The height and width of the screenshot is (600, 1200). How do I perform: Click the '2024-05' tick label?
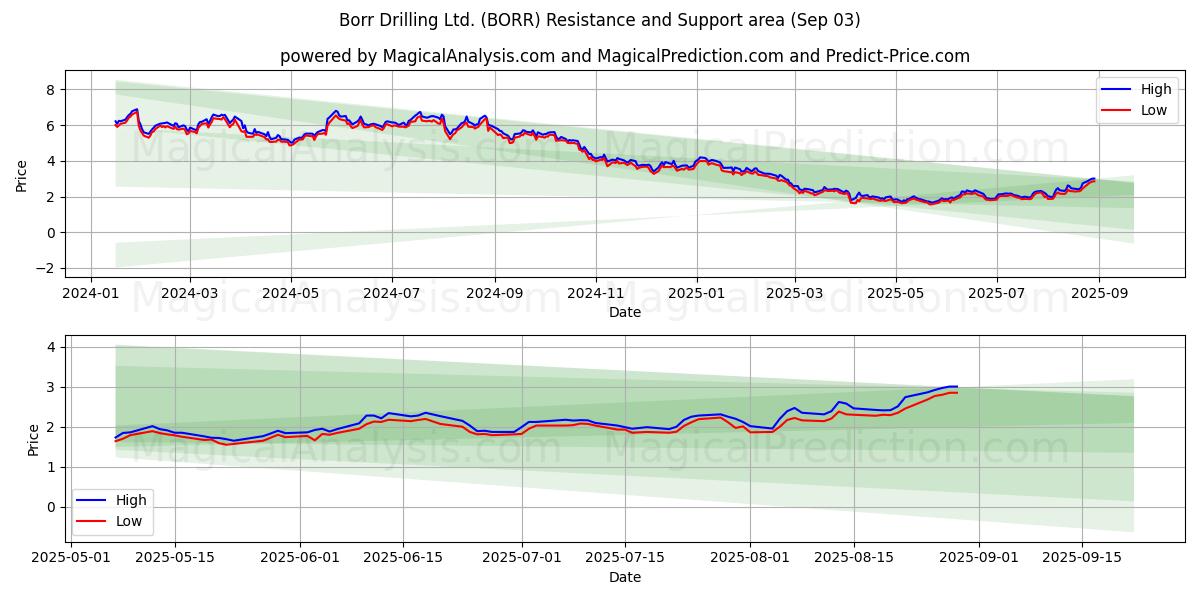point(291,293)
